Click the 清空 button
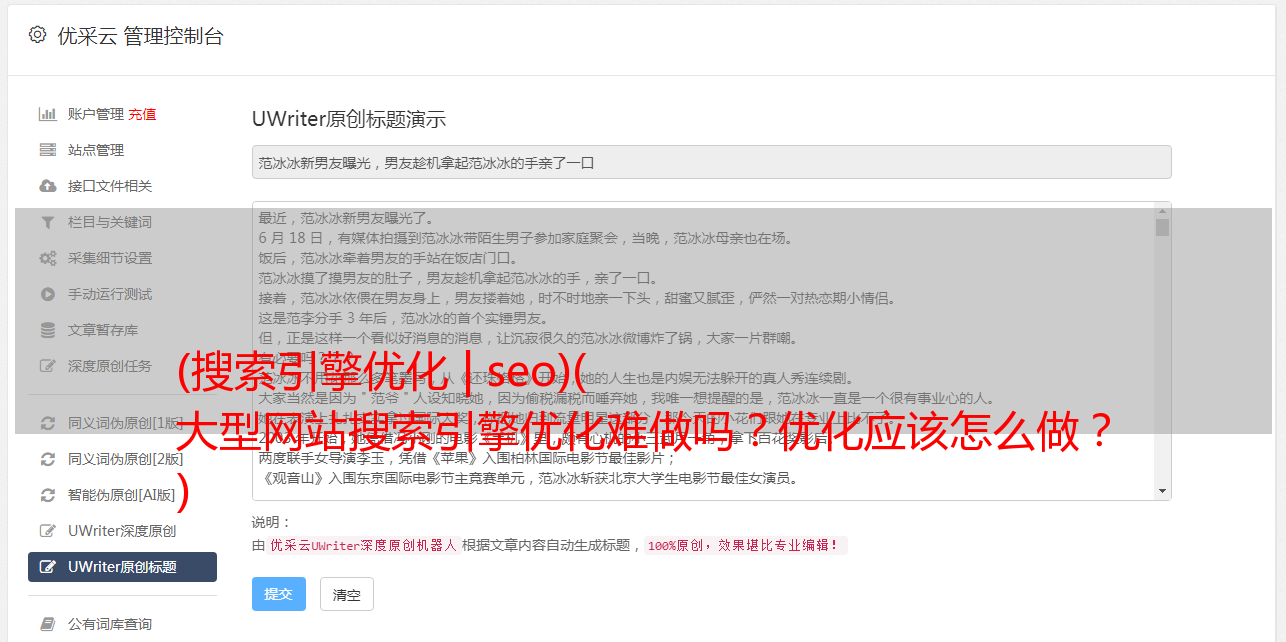 coord(347,594)
